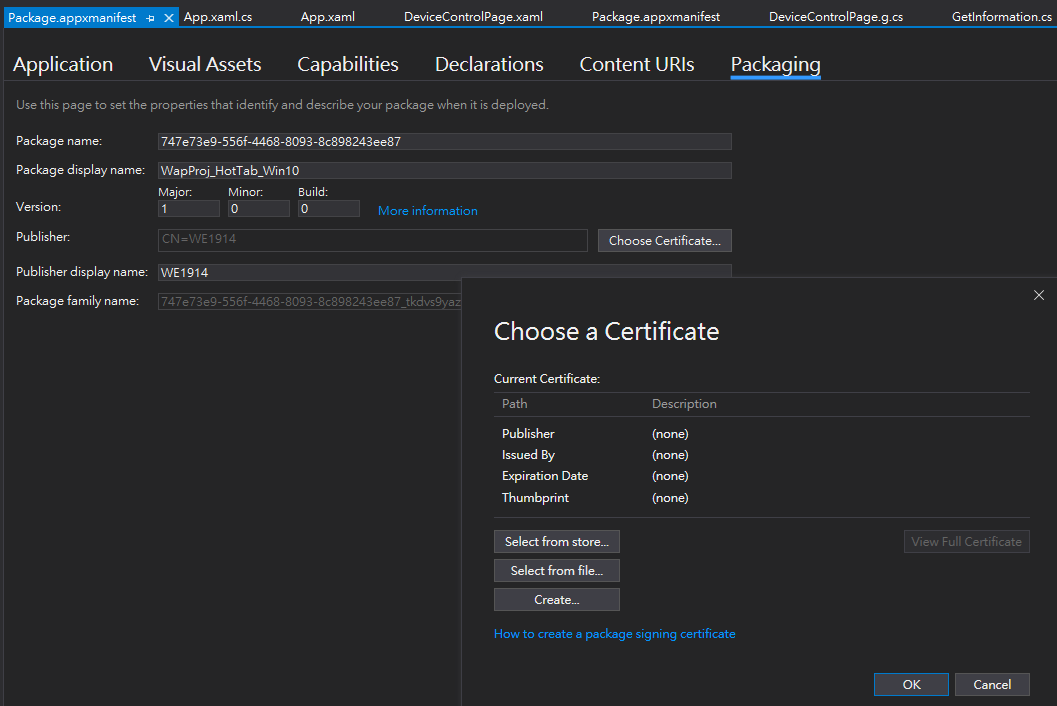1057x706 pixels.
Task: Switch to the Declarations page
Action: [x=489, y=63]
